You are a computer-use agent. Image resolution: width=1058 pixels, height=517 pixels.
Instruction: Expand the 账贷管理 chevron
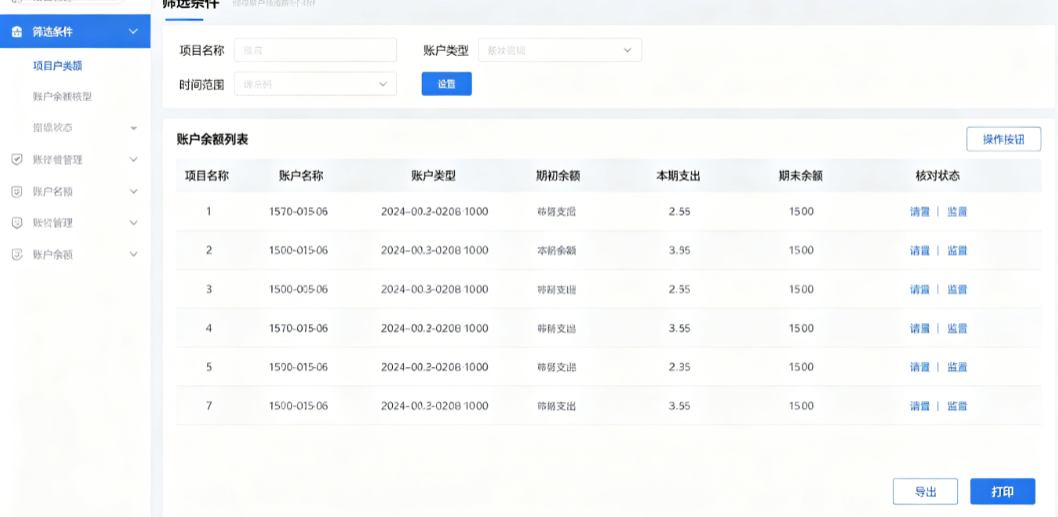pyautogui.click(x=134, y=223)
